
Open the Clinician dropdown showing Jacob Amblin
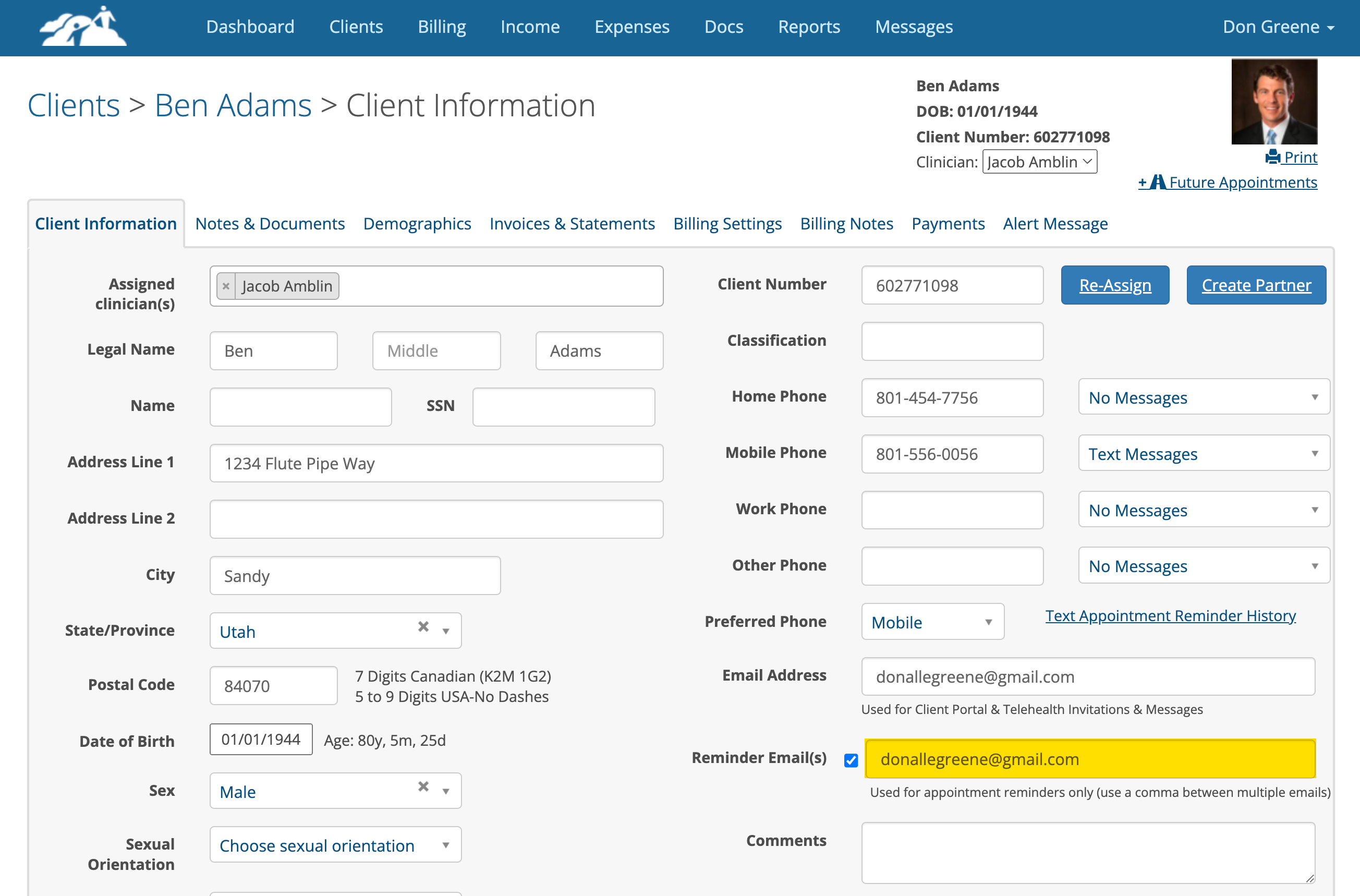click(1039, 161)
